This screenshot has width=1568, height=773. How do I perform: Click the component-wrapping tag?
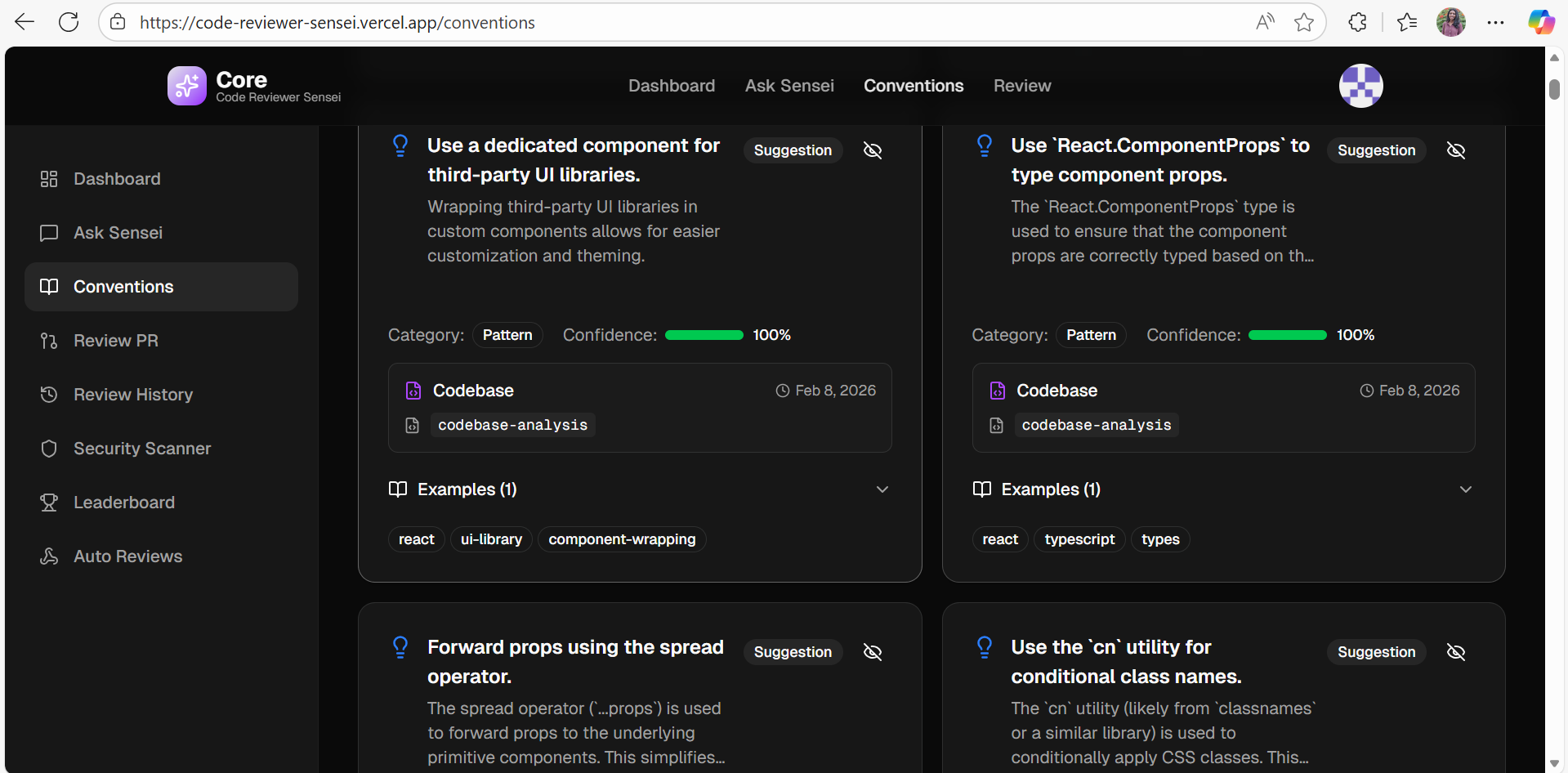tap(622, 539)
